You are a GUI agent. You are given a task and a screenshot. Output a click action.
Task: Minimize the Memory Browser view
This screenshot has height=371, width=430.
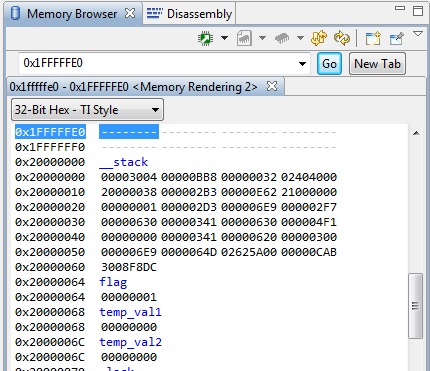[400, 8]
